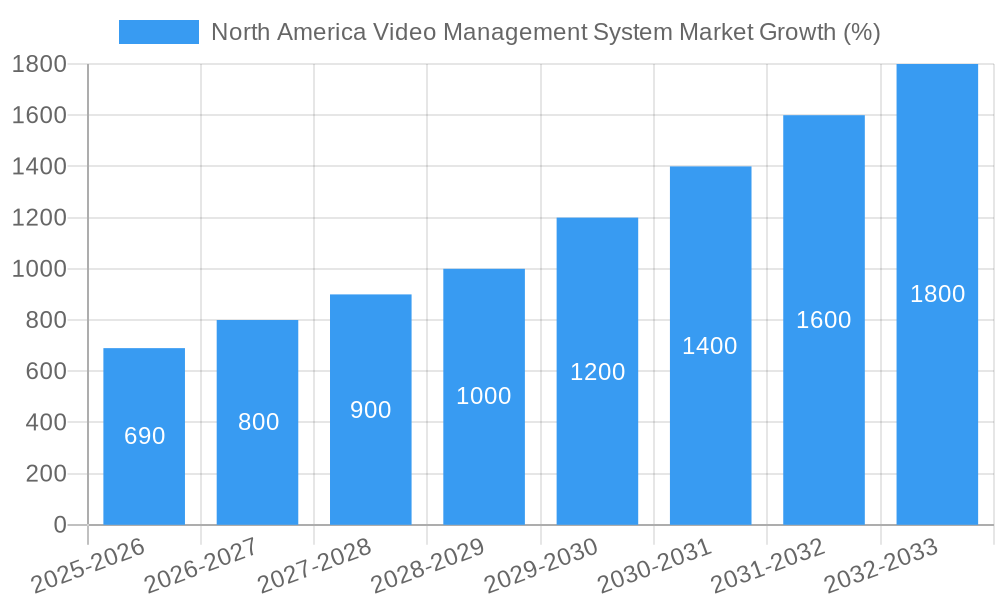Click x-axis label 2032-2033

[883, 565]
